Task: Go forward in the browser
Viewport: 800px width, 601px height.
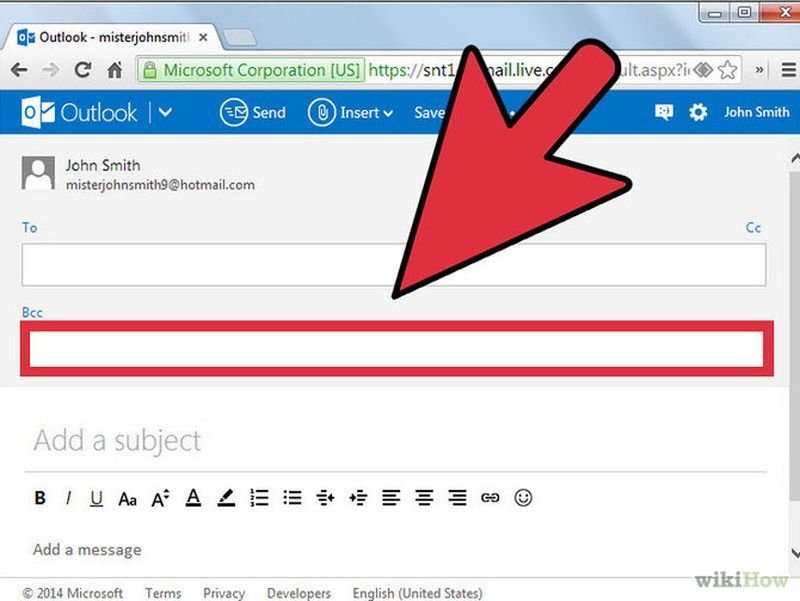Action: [x=51, y=69]
